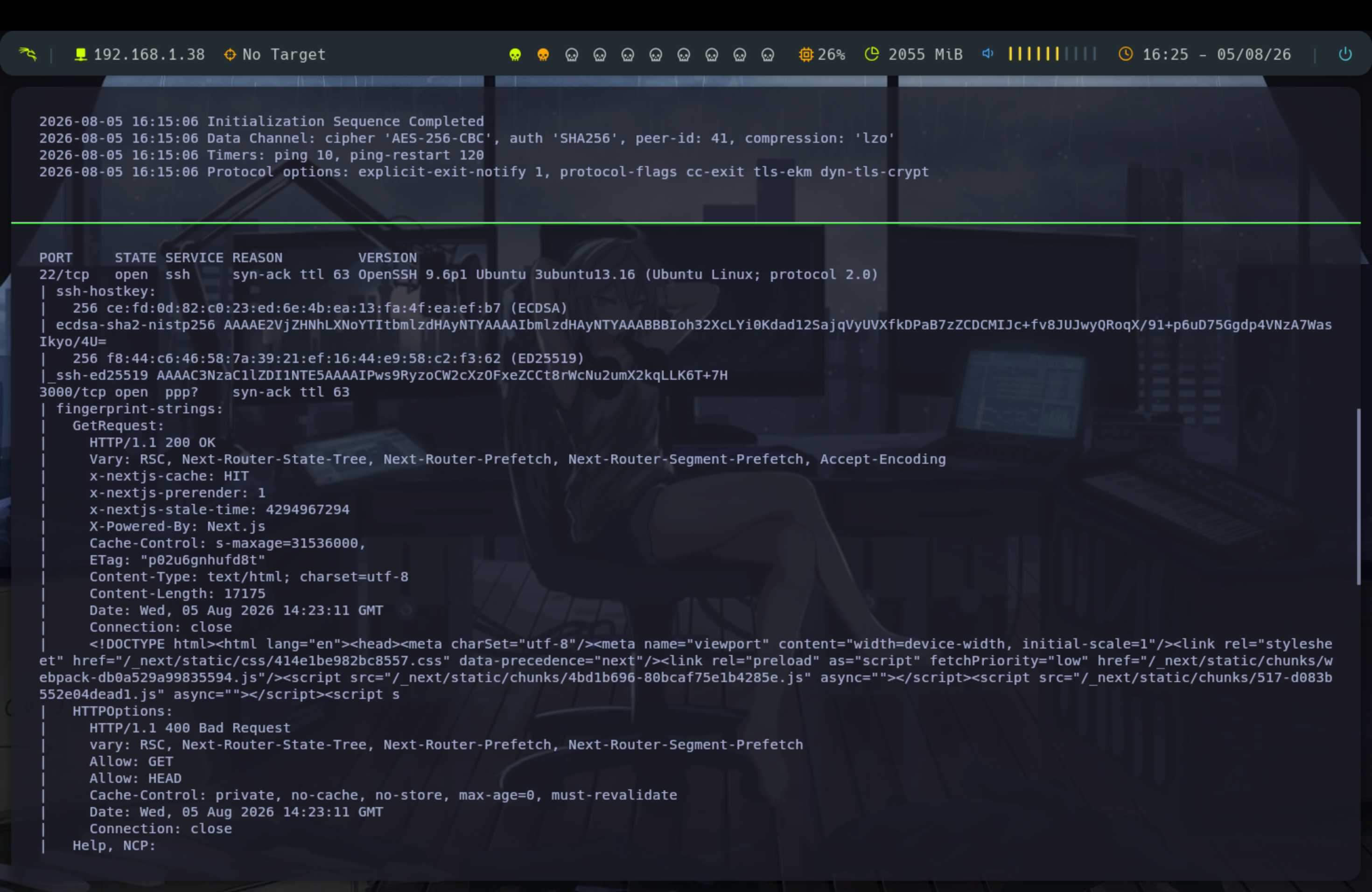Viewport: 1372px width, 892px height.
Task: Click the "x-nextjs-stale-time: 4294967294" header
Action: coord(219,509)
